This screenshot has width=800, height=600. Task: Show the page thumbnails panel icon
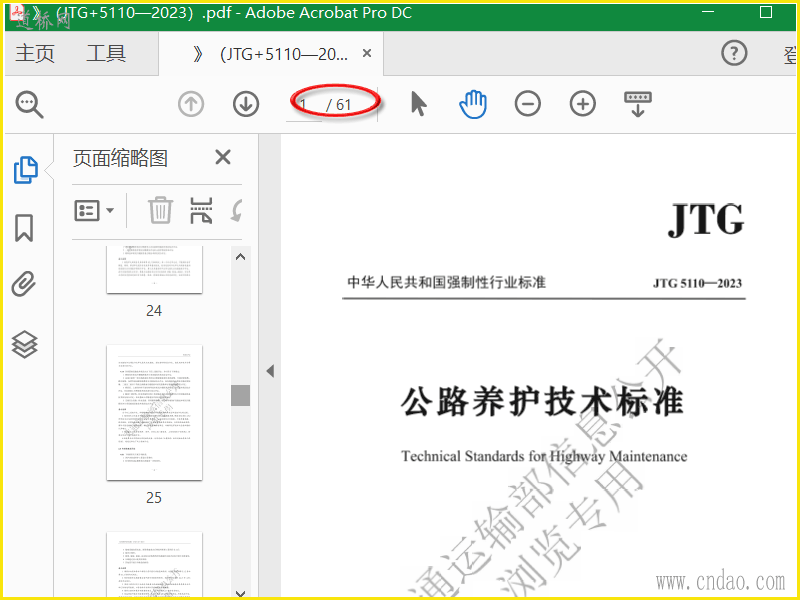tap(25, 169)
